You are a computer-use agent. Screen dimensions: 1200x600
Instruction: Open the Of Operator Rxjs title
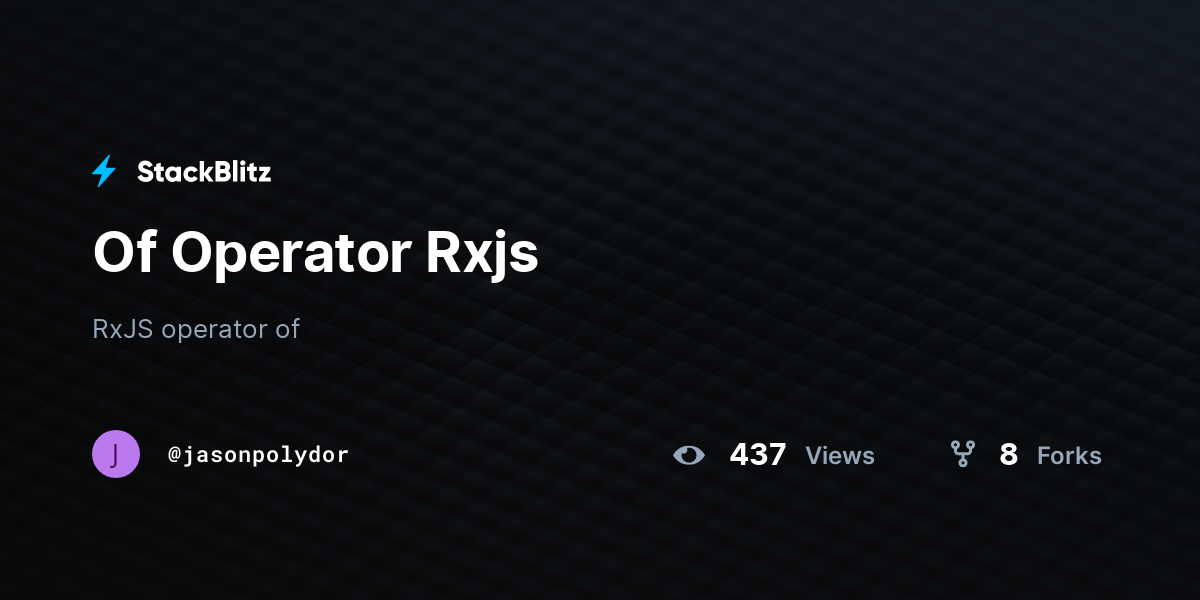click(316, 254)
